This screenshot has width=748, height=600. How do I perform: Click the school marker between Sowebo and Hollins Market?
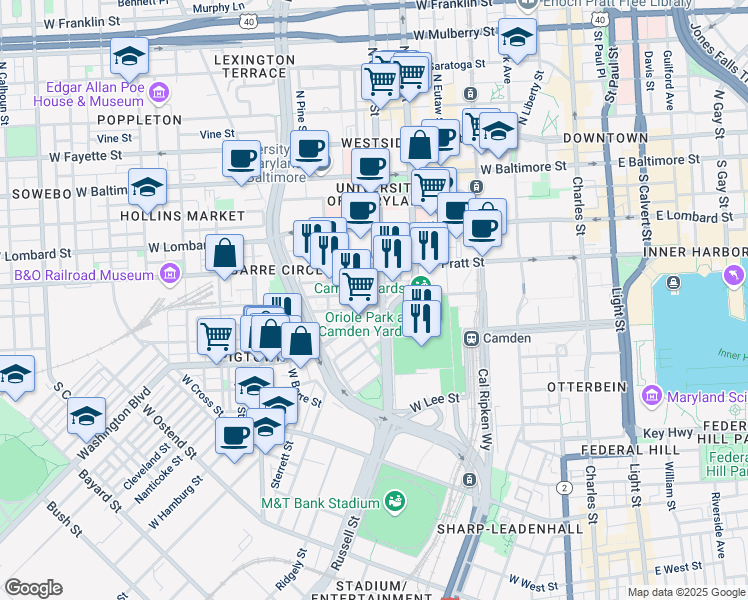[147, 187]
